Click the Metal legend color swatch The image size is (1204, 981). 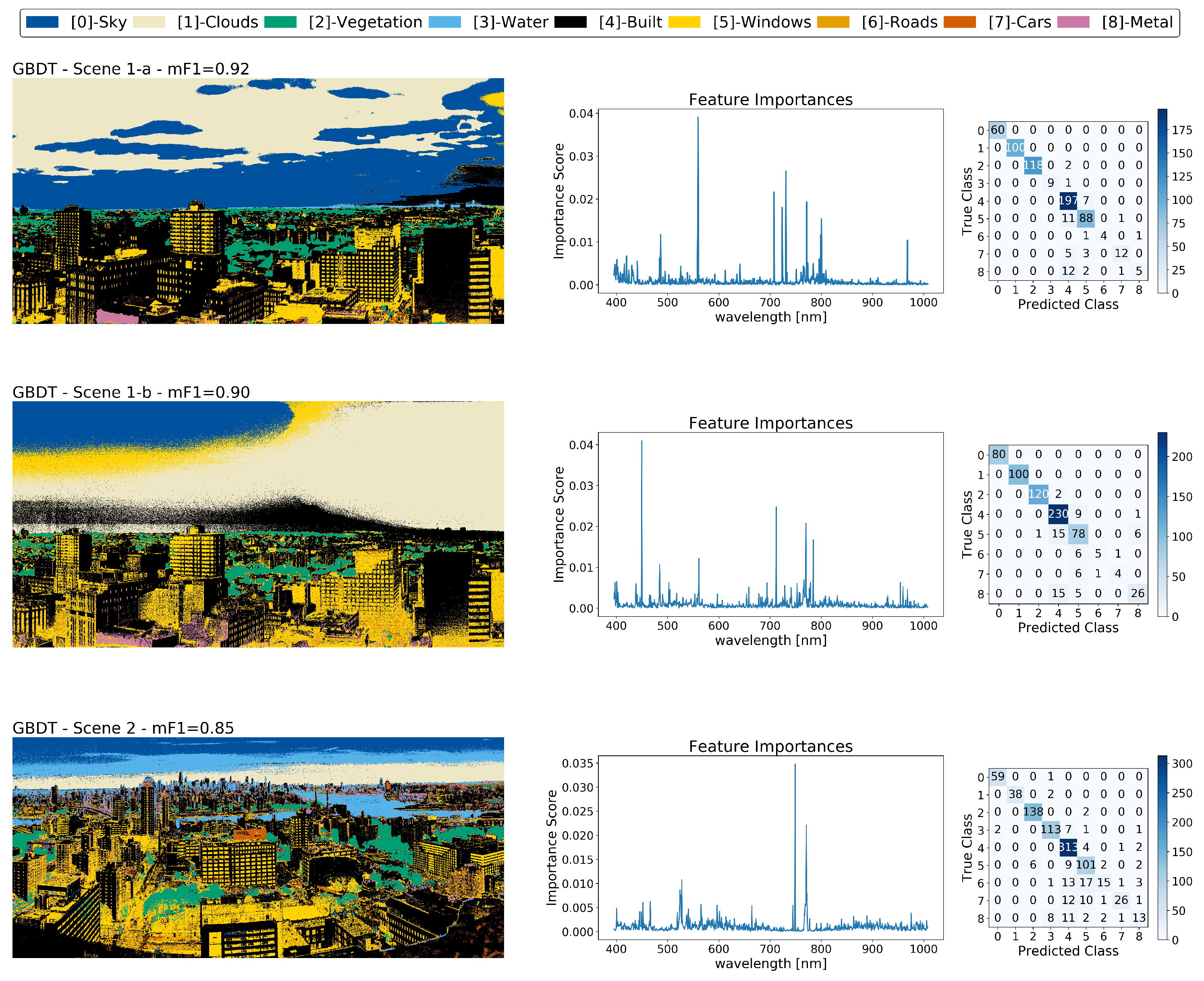click(x=1073, y=22)
